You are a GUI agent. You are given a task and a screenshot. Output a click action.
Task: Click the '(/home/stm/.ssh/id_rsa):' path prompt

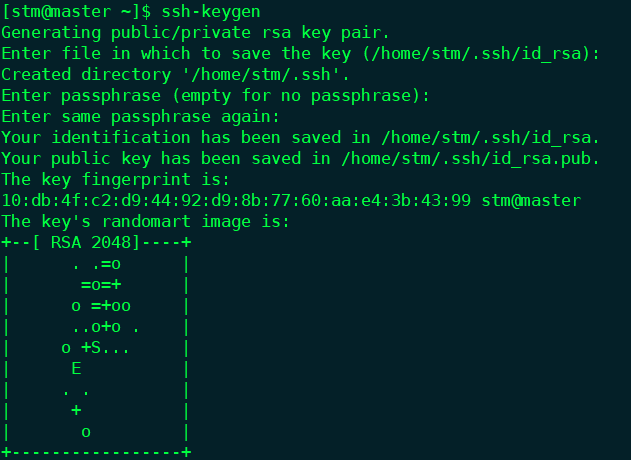481,54
